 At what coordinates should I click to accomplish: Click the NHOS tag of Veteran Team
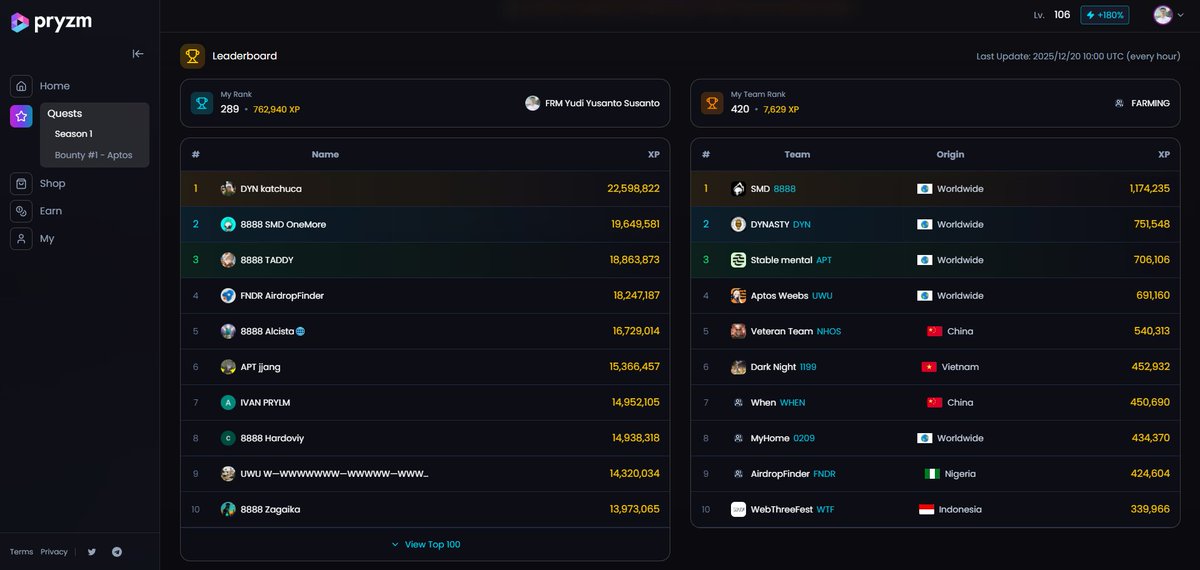click(x=829, y=331)
